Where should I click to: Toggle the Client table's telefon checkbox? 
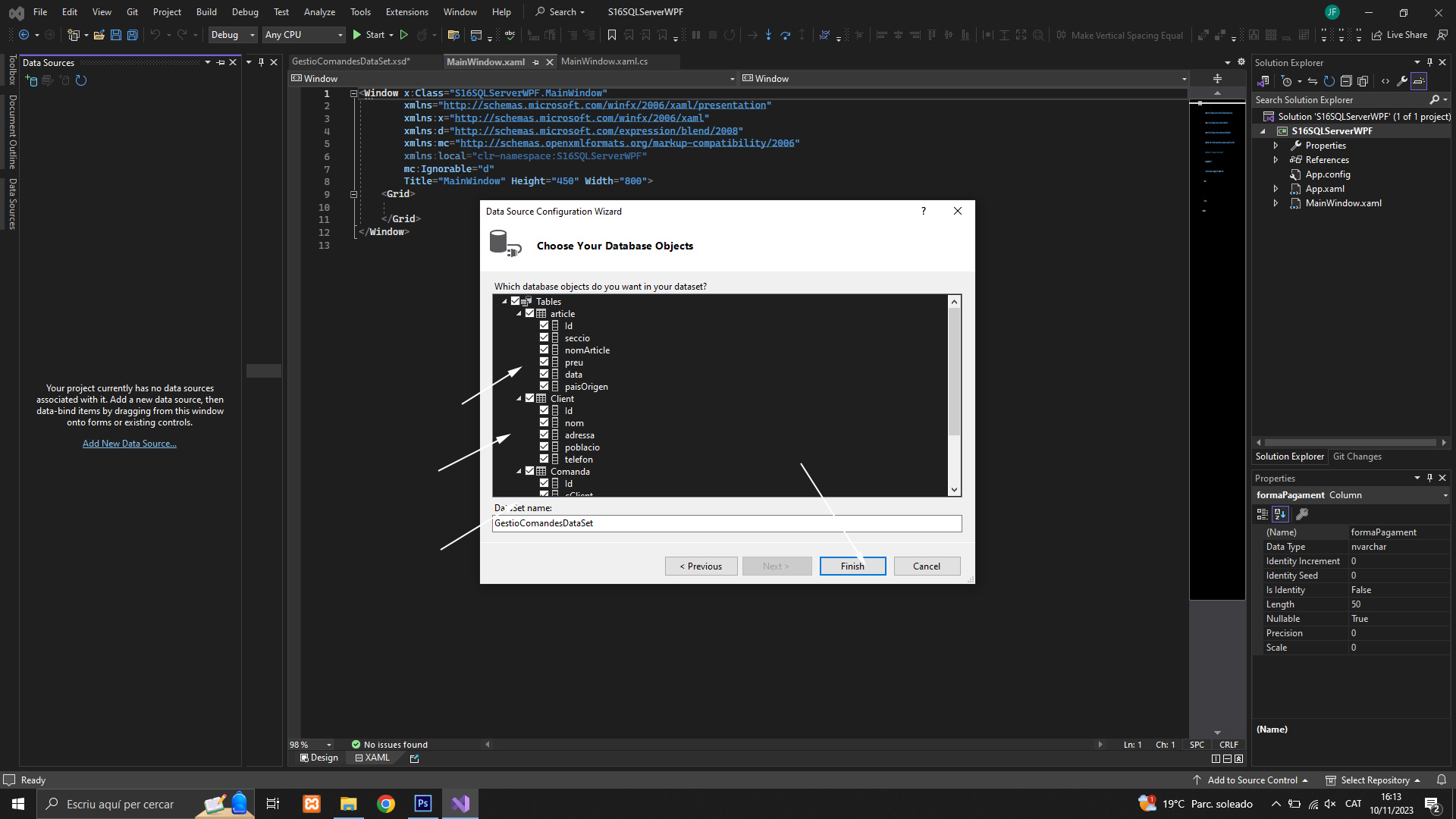coord(544,459)
